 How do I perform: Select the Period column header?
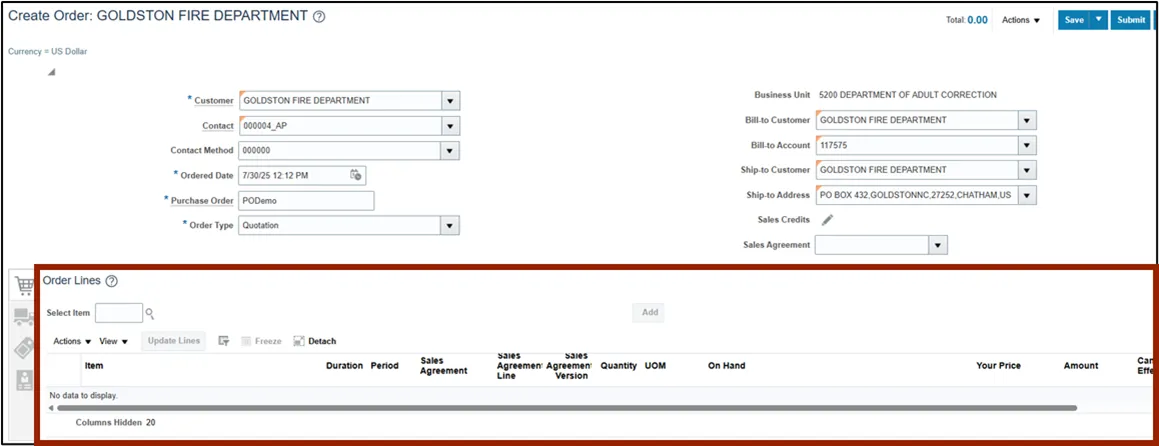point(384,365)
